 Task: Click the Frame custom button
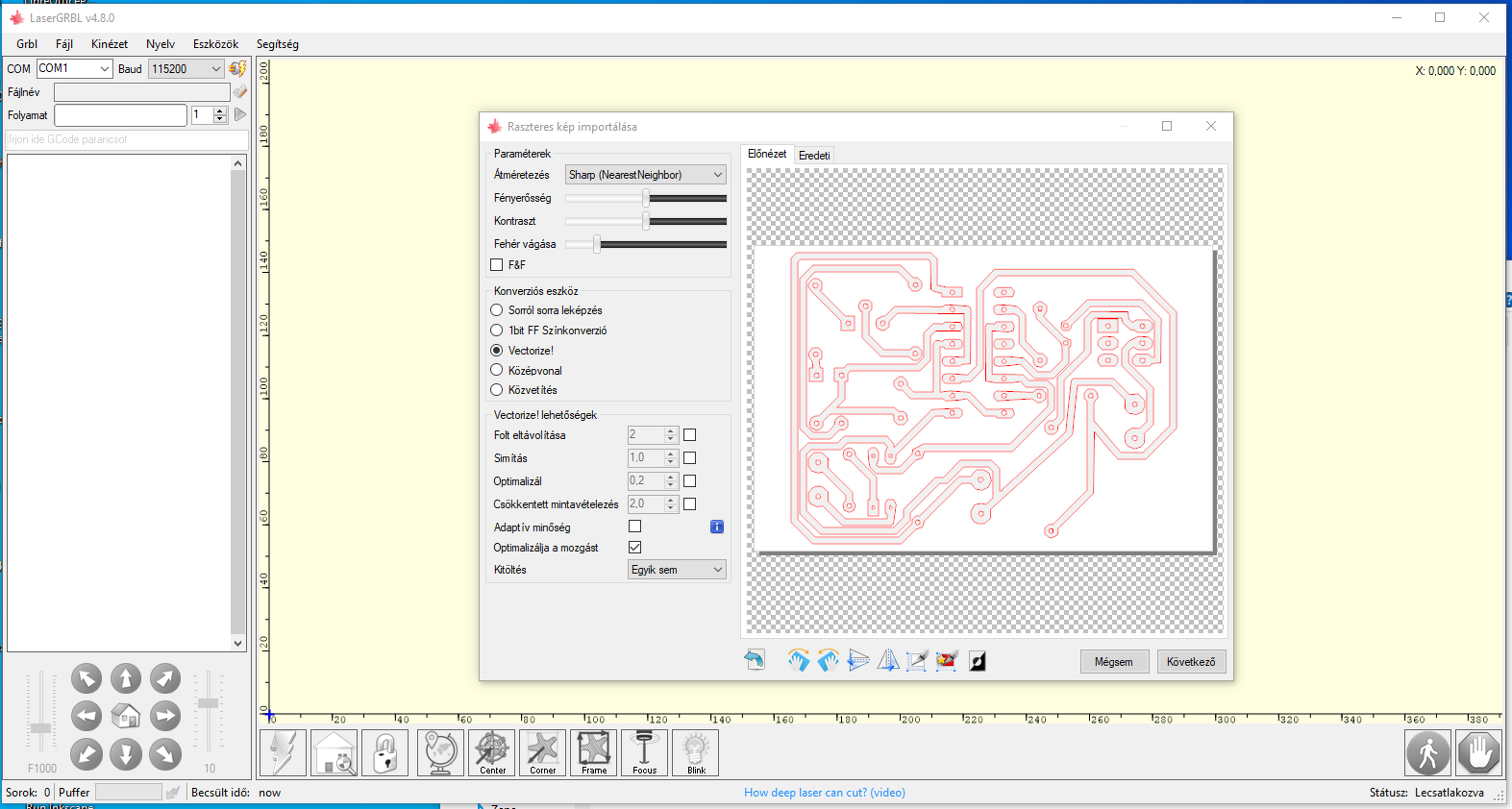pyautogui.click(x=594, y=752)
